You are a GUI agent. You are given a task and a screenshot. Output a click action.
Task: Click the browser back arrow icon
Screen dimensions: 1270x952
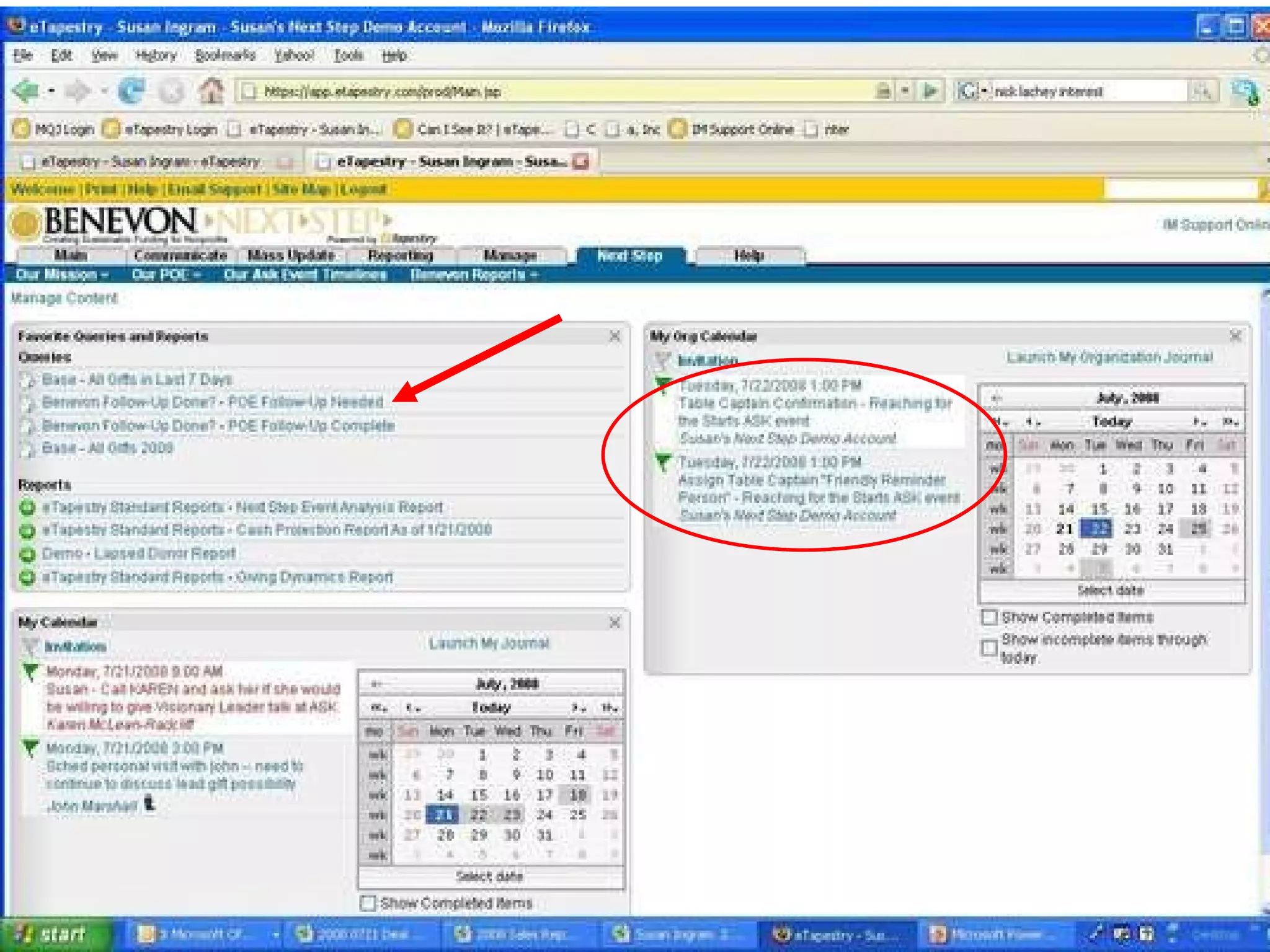click(27, 92)
